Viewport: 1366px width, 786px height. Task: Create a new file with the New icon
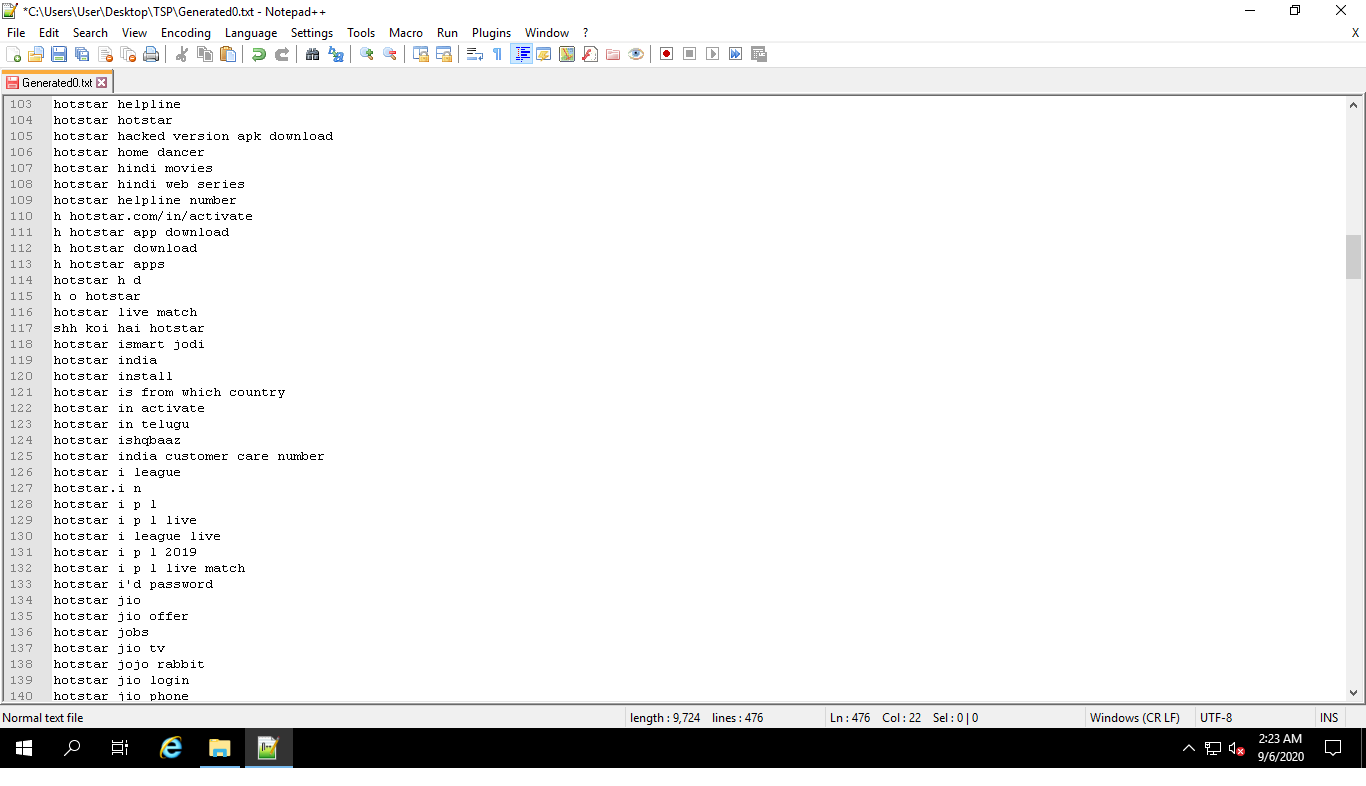(14, 54)
